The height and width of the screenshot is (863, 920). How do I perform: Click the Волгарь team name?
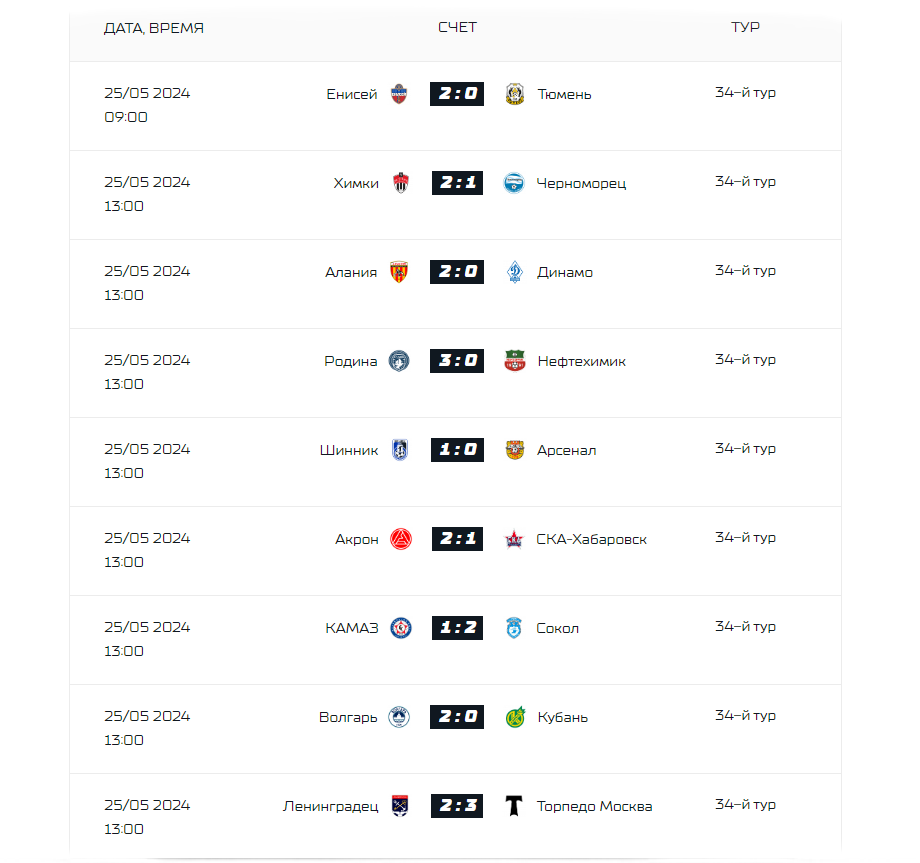348,717
